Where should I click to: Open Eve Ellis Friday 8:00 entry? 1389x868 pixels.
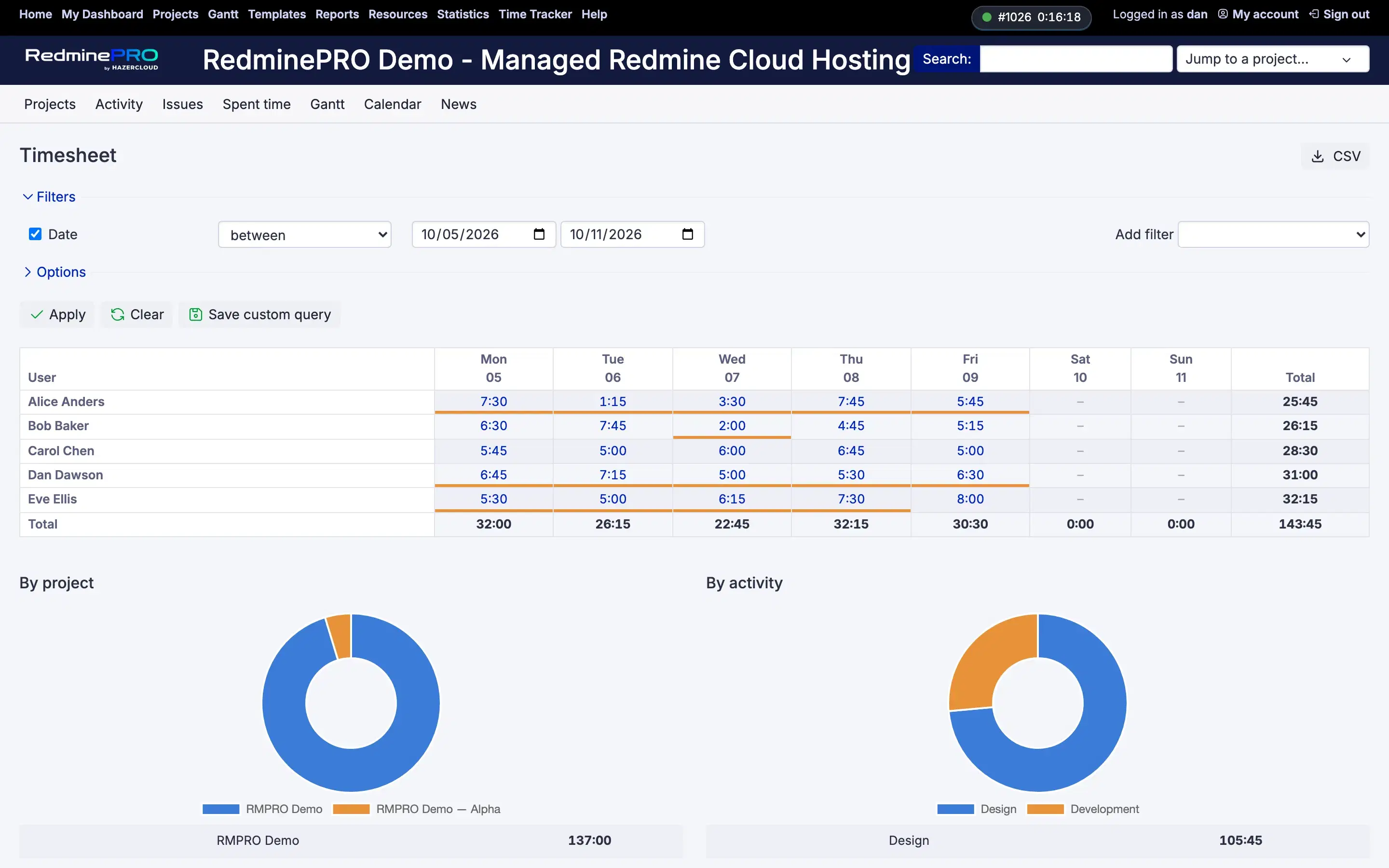[970, 499]
